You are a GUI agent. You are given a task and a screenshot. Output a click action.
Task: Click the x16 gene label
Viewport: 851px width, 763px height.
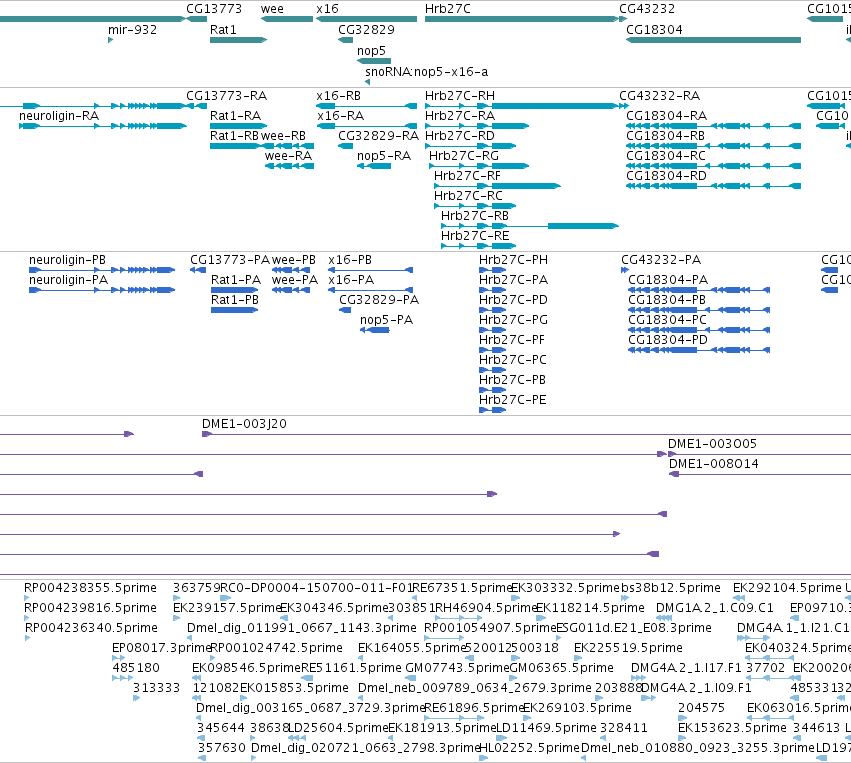[327, 9]
